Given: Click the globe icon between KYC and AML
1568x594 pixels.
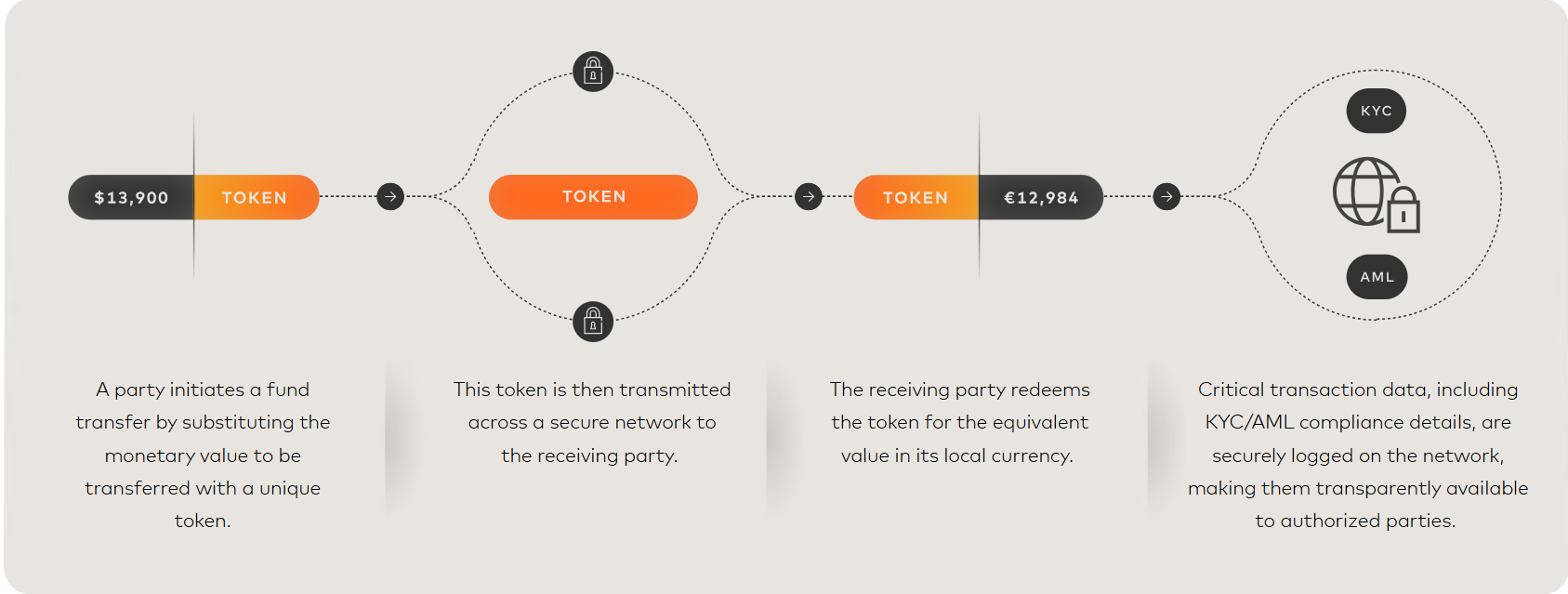Looking at the screenshot, I should 1364,191.
